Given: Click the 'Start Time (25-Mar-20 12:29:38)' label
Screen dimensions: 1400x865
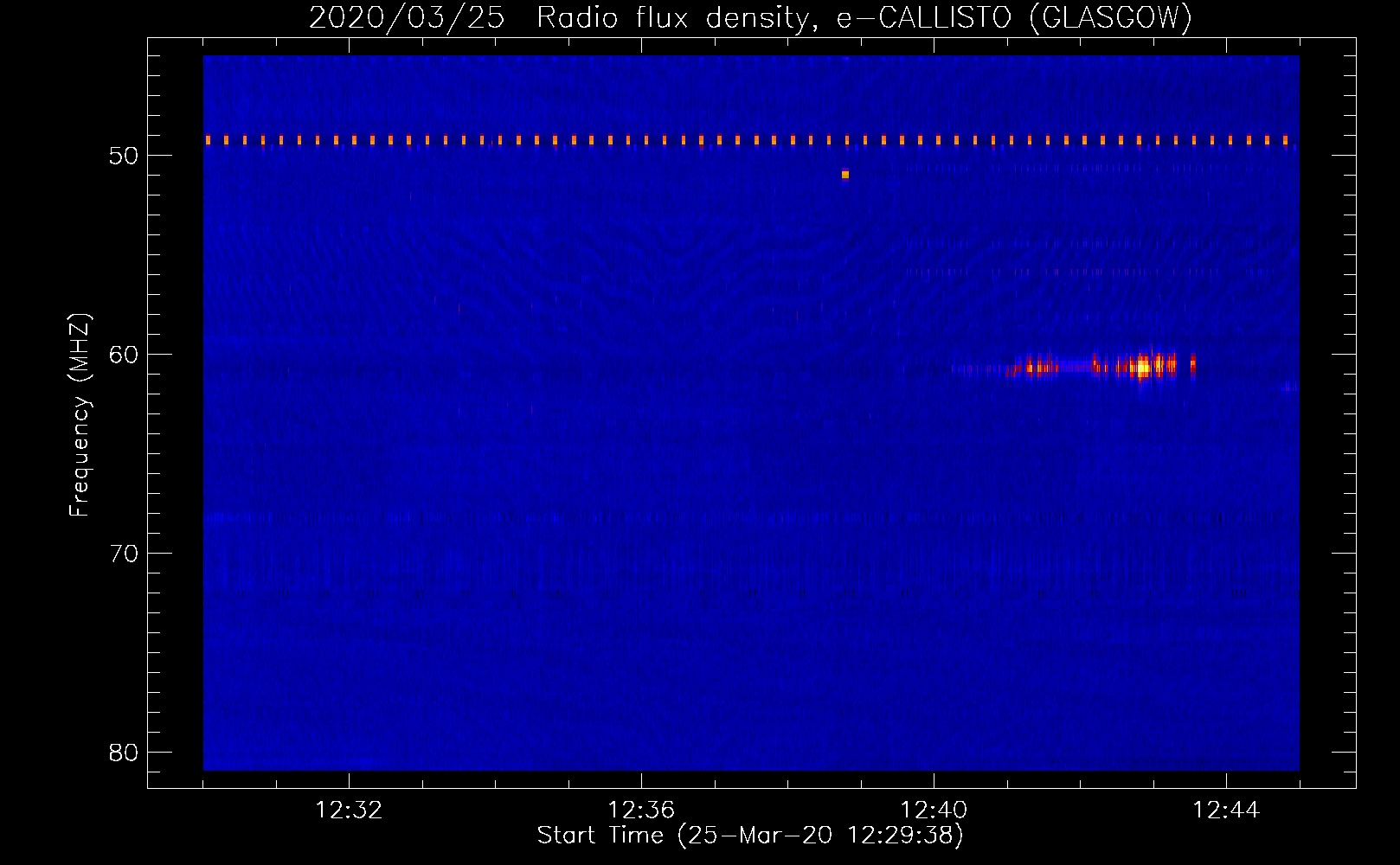Looking at the screenshot, I should point(749,836).
